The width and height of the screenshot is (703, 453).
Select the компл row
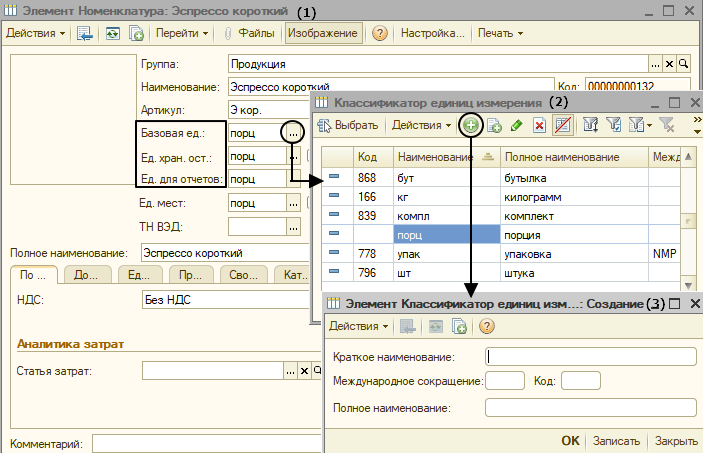(501, 216)
